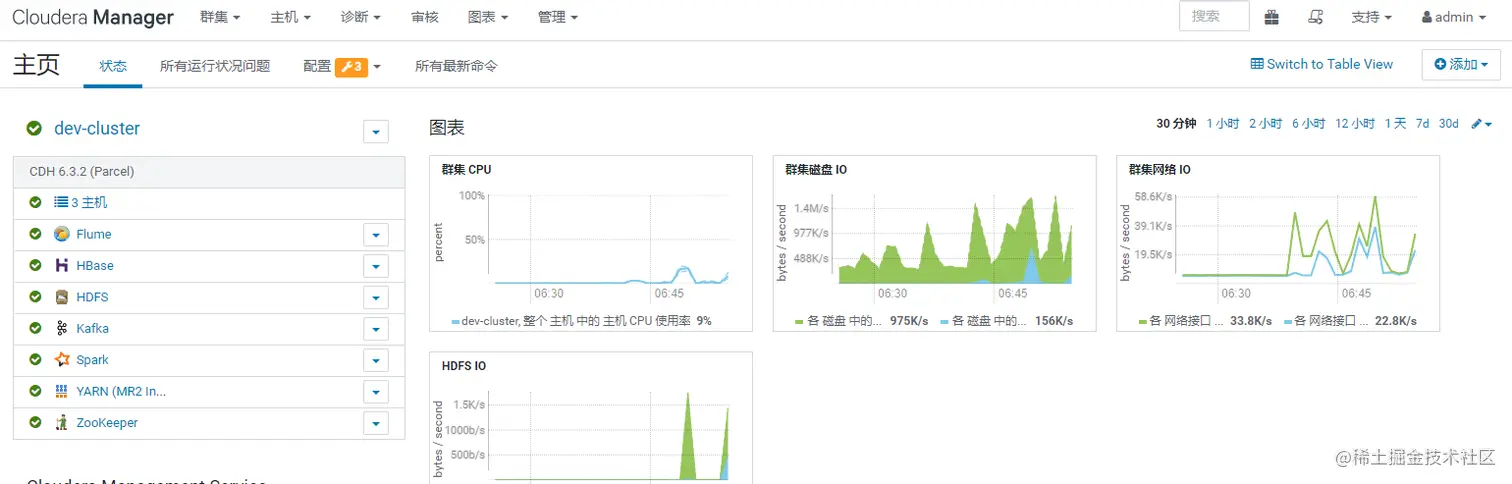Open the running commands icon in header

(1316, 17)
